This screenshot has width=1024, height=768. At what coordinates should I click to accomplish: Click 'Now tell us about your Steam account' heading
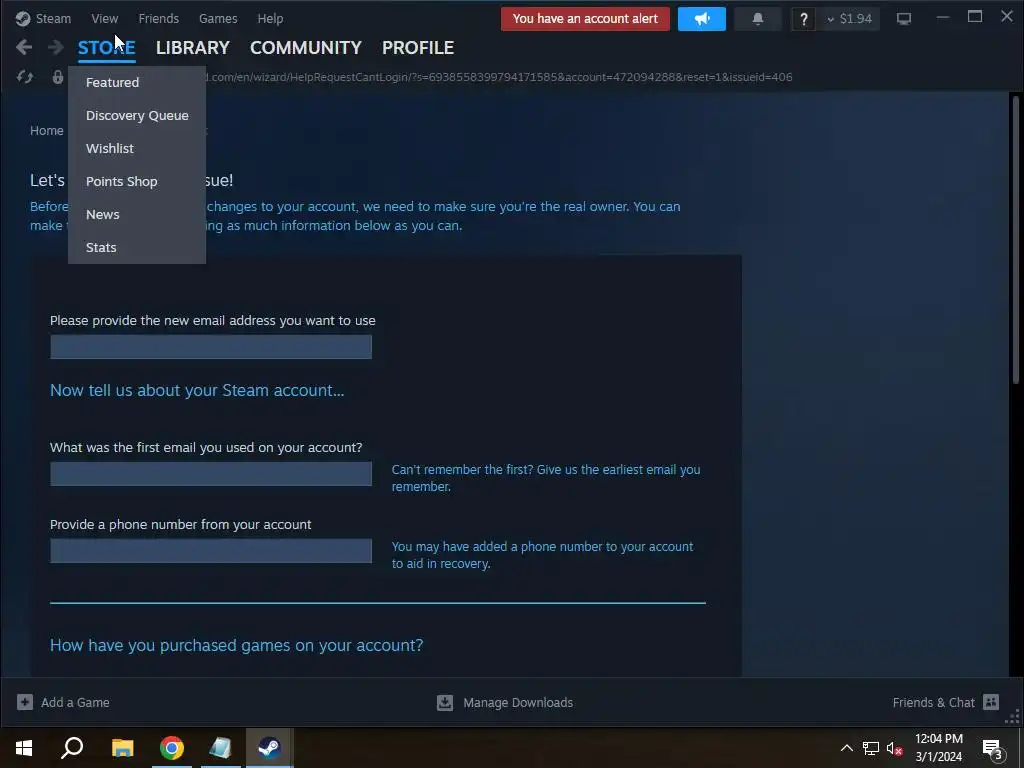click(197, 391)
